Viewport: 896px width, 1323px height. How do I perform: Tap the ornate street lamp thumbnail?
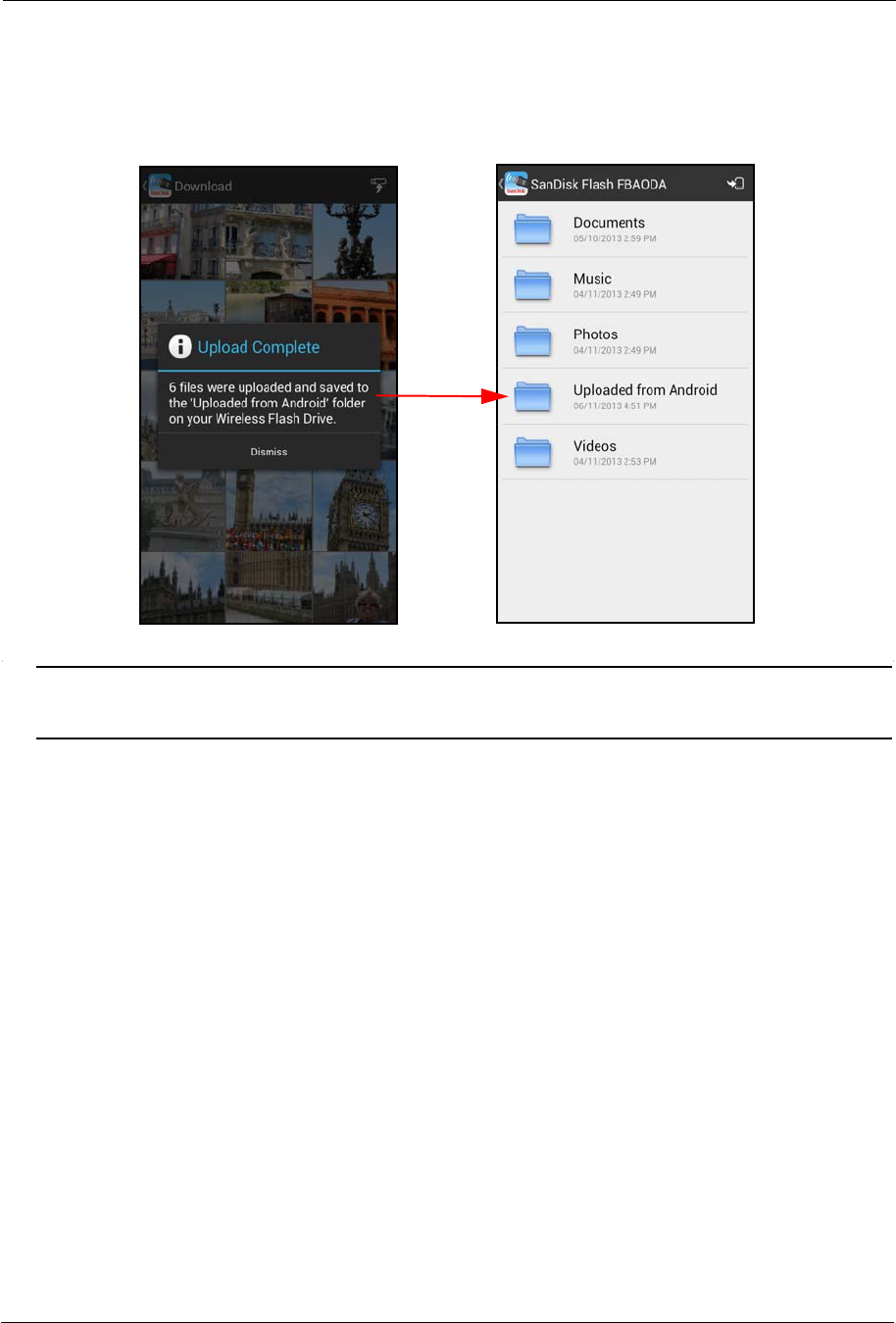point(354,241)
